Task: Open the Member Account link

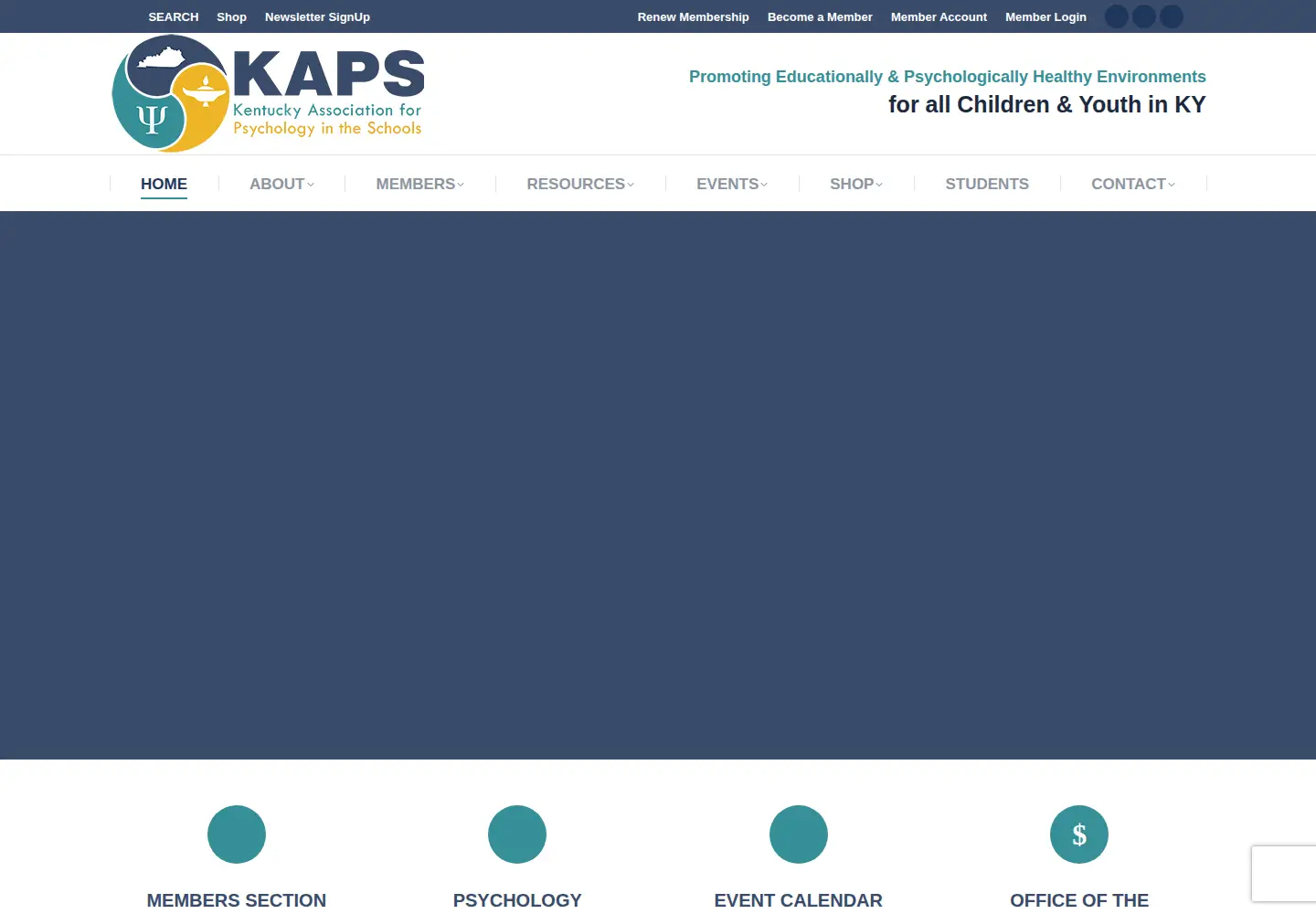Action: coord(939,16)
